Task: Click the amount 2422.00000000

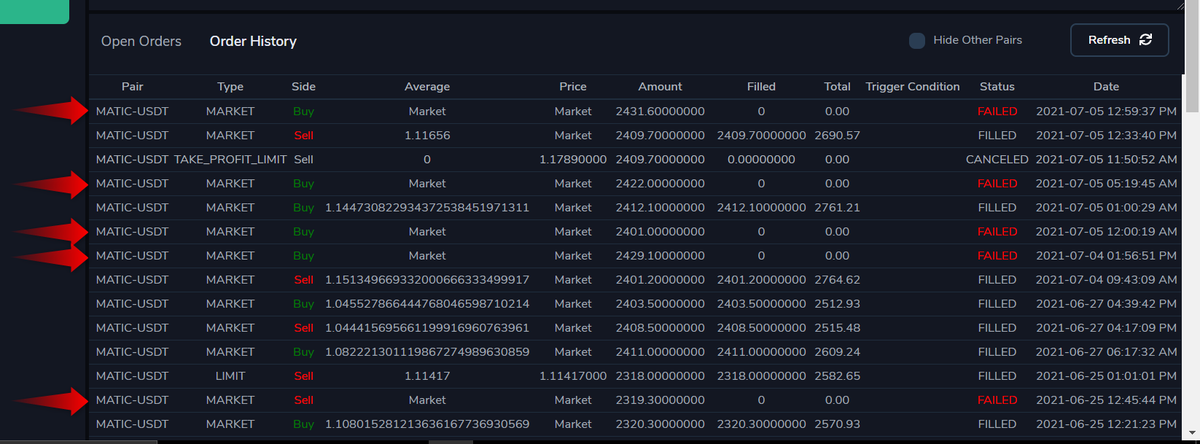Action: pos(661,183)
